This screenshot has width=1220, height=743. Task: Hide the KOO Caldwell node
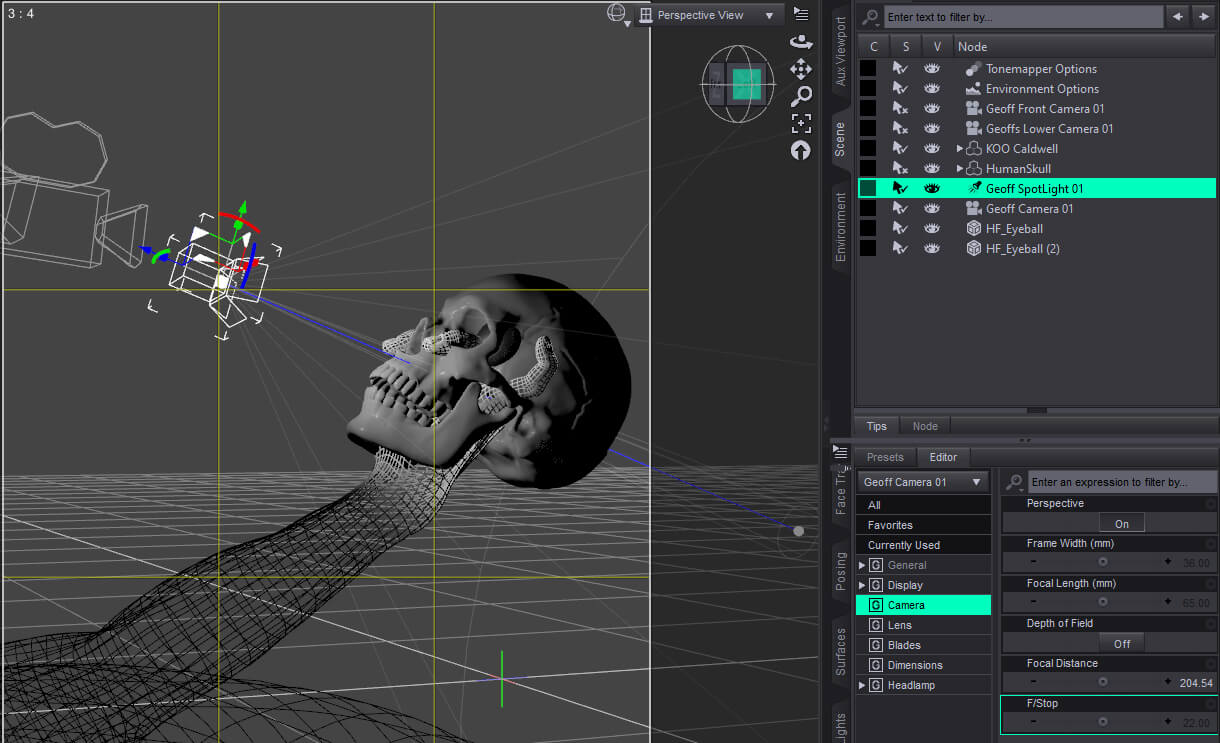(x=932, y=149)
